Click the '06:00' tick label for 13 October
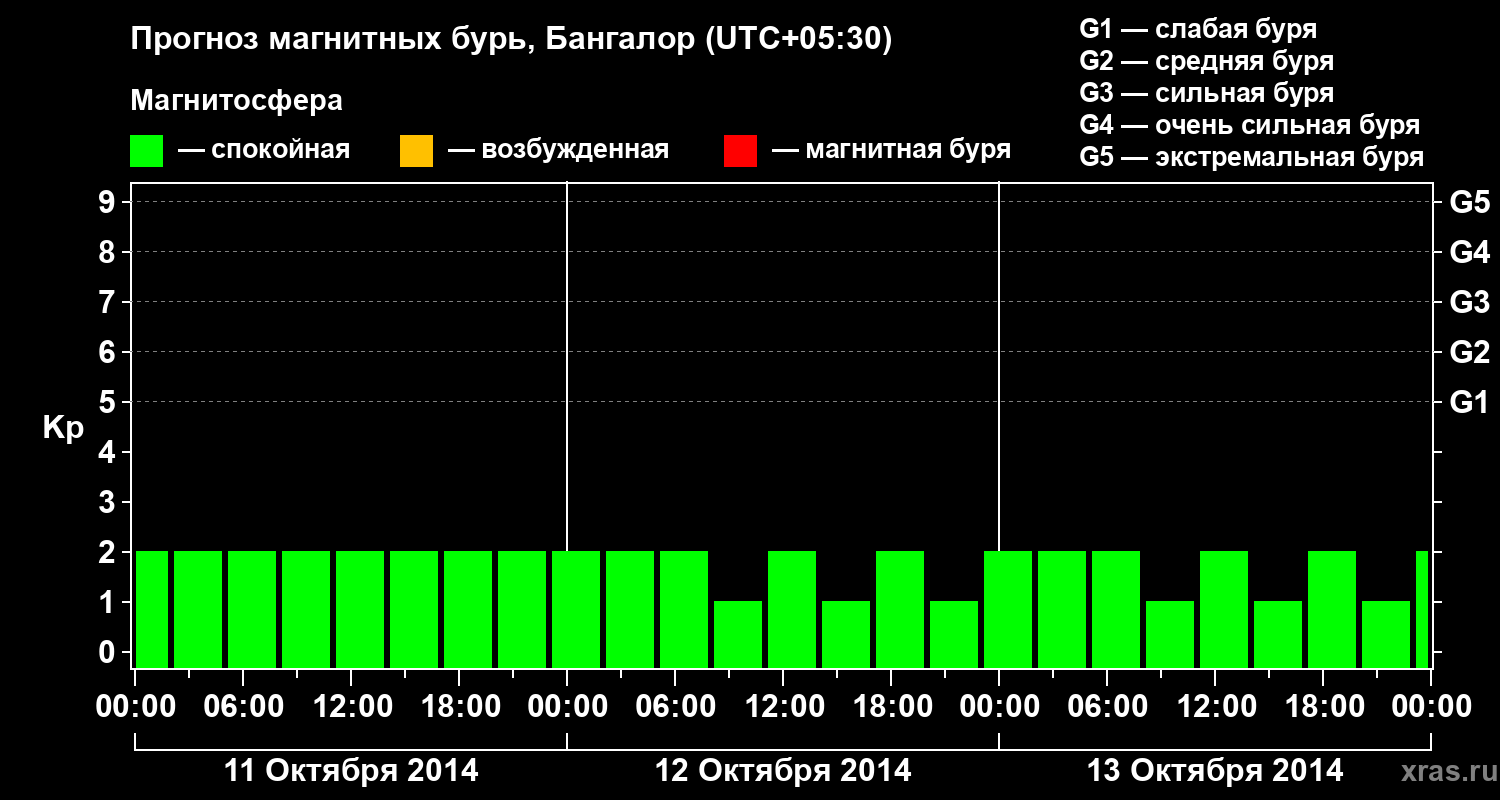 tap(1109, 706)
